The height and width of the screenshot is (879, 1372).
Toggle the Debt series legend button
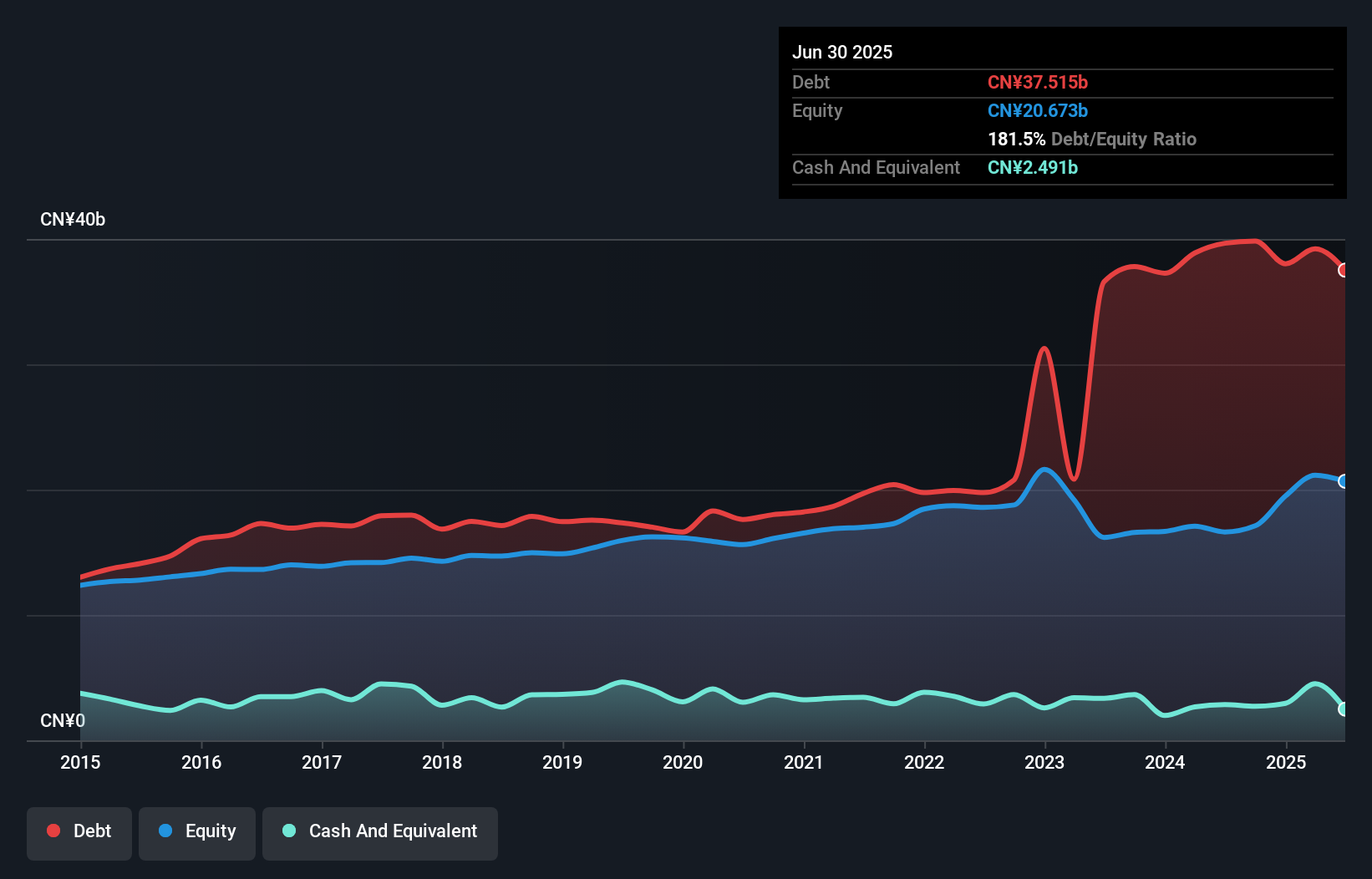click(79, 833)
